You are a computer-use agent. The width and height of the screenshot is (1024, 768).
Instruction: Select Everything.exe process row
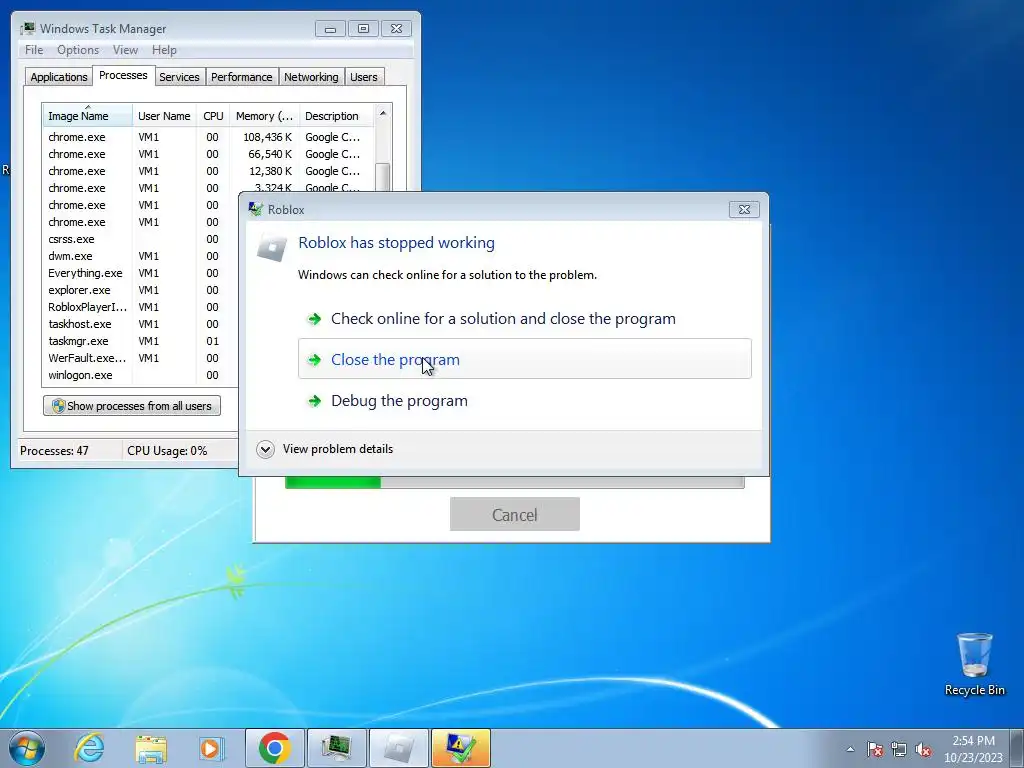[x=141, y=273]
